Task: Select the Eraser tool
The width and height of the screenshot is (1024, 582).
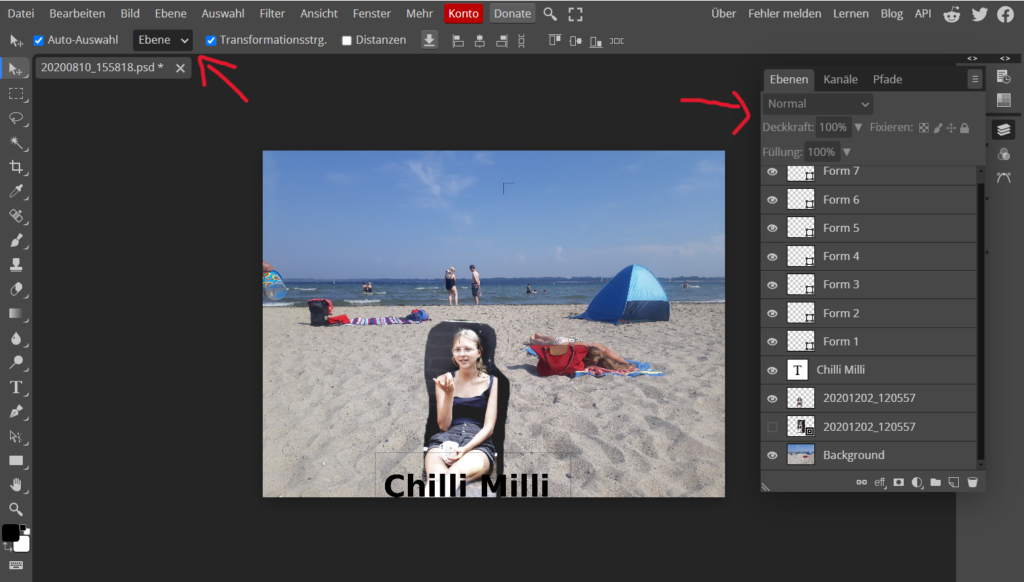Action: coord(16,289)
